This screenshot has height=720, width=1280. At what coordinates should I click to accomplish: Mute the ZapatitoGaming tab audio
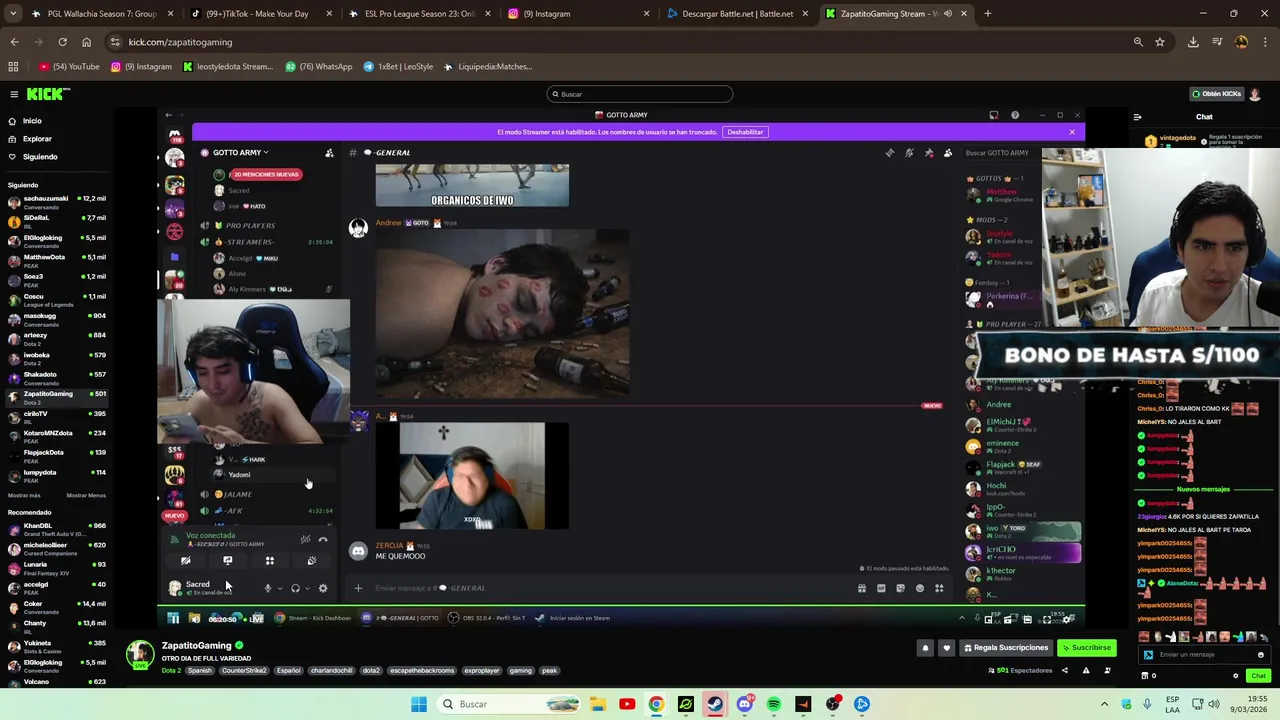[948, 14]
